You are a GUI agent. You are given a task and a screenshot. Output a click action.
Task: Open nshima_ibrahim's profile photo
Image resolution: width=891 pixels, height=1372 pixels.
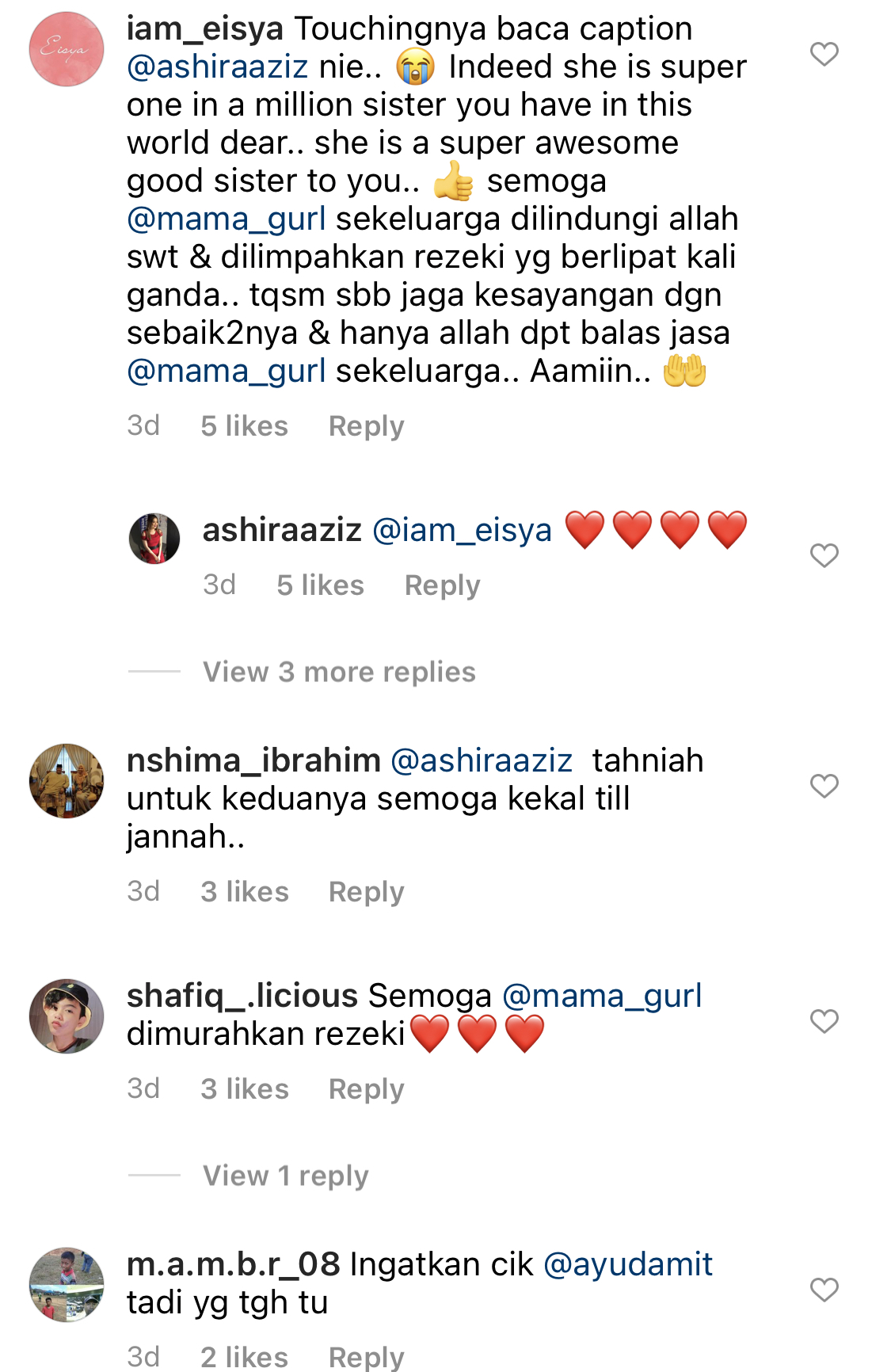coord(67,780)
